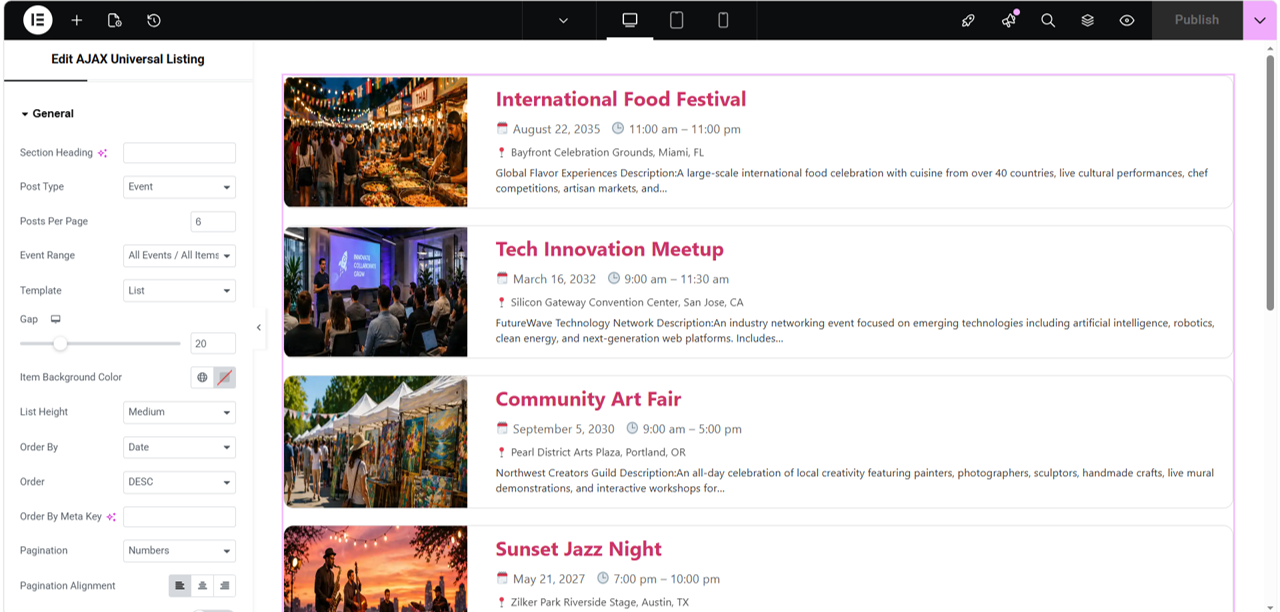
Task: Open the Elementor logo menu
Action: (x=37, y=20)
